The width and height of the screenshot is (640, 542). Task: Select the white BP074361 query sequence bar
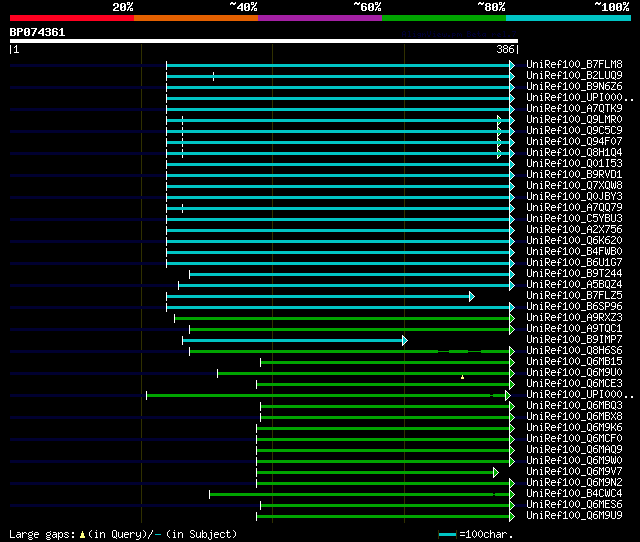[264, 41]
